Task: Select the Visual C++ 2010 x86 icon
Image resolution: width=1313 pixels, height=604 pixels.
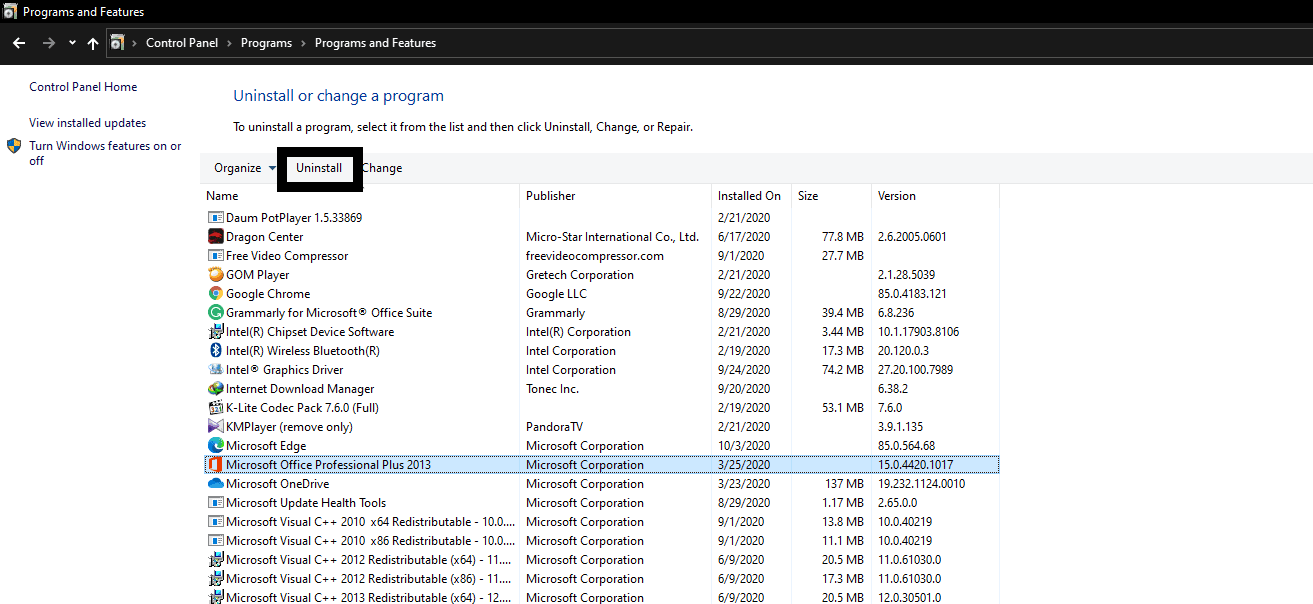Action: [215, 541]
